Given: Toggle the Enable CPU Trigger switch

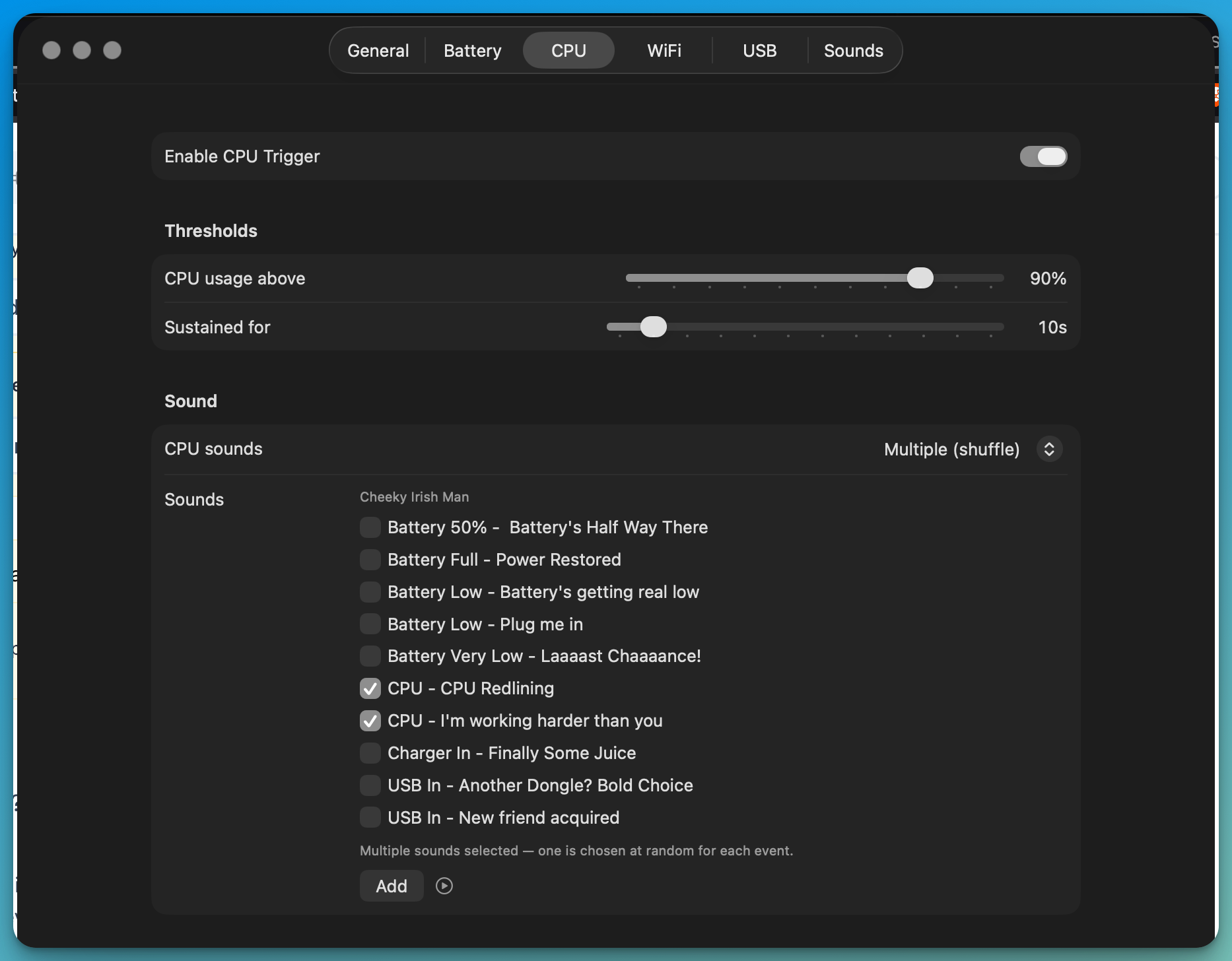Looking at the screenshot, I should [1043, 156].
